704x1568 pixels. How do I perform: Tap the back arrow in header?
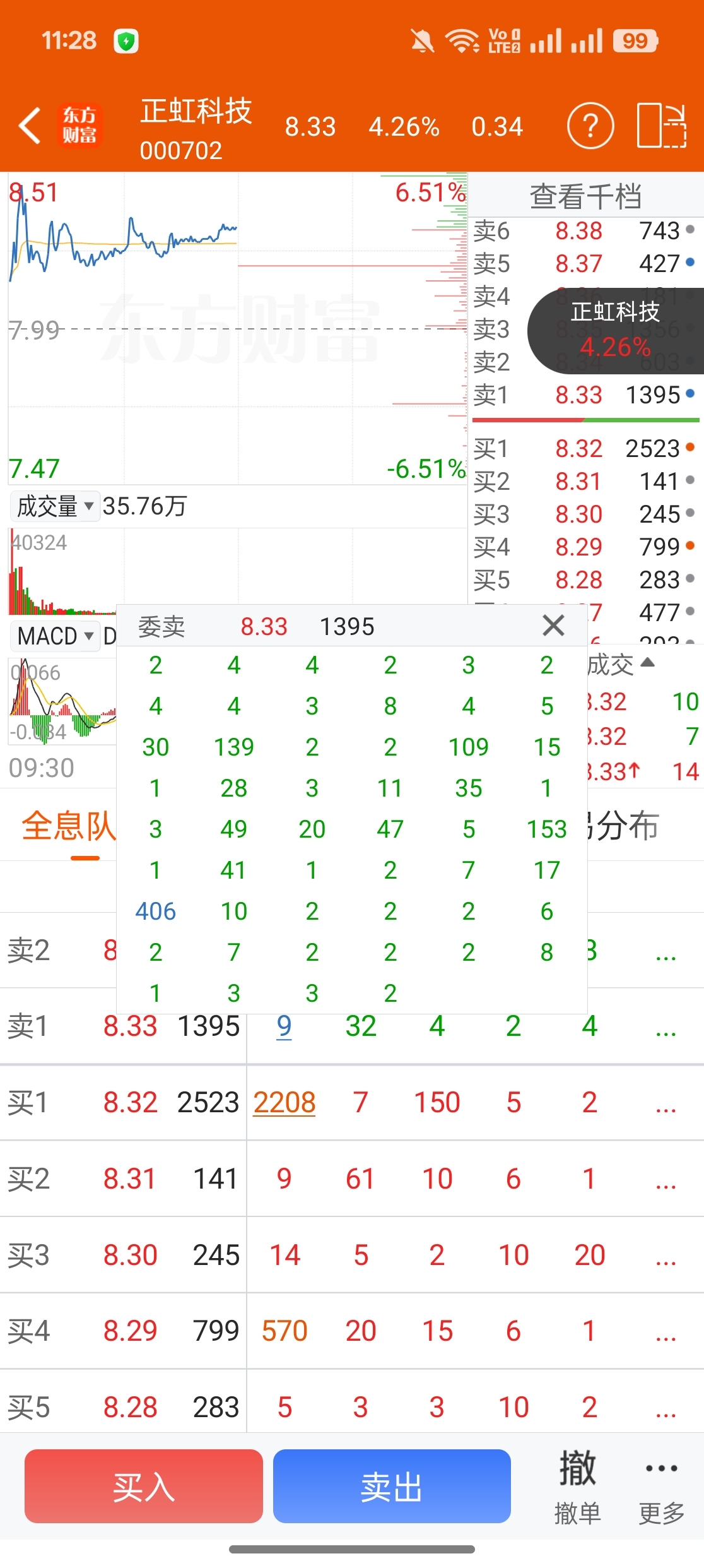pos(30,126)
